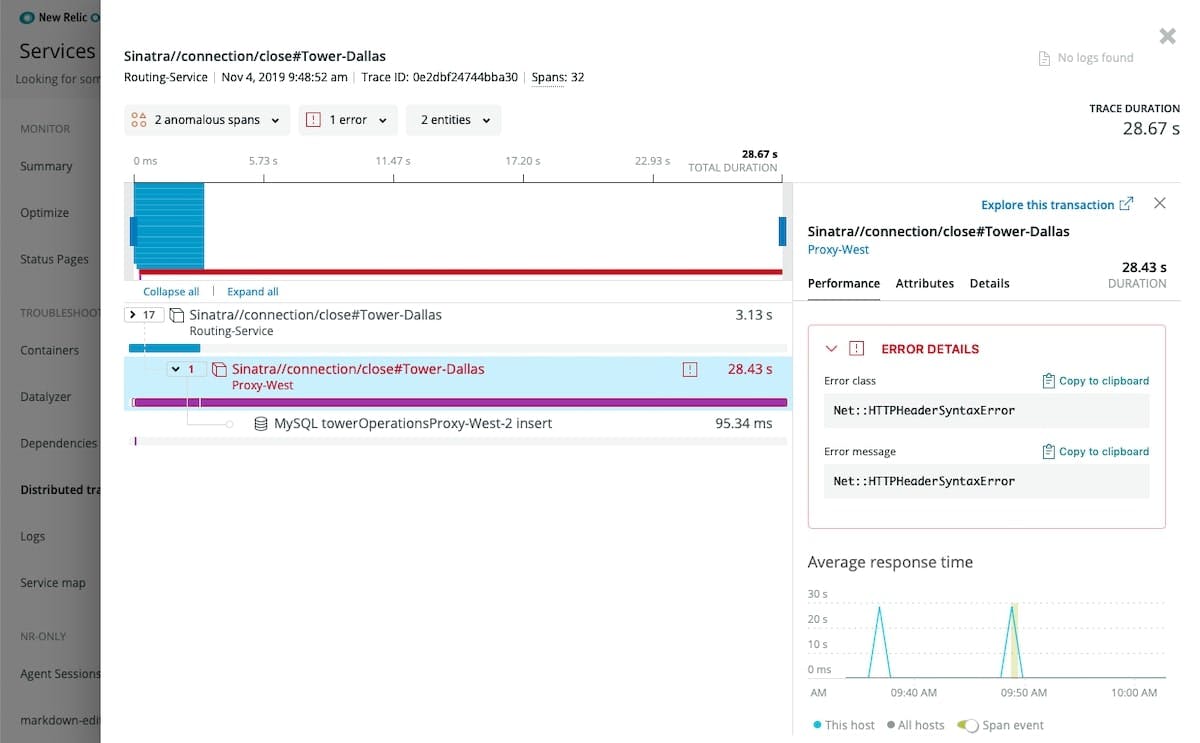Click the Proxy-West span document icon
This screenshot has width=1200, height=743.
coord(219,369)
